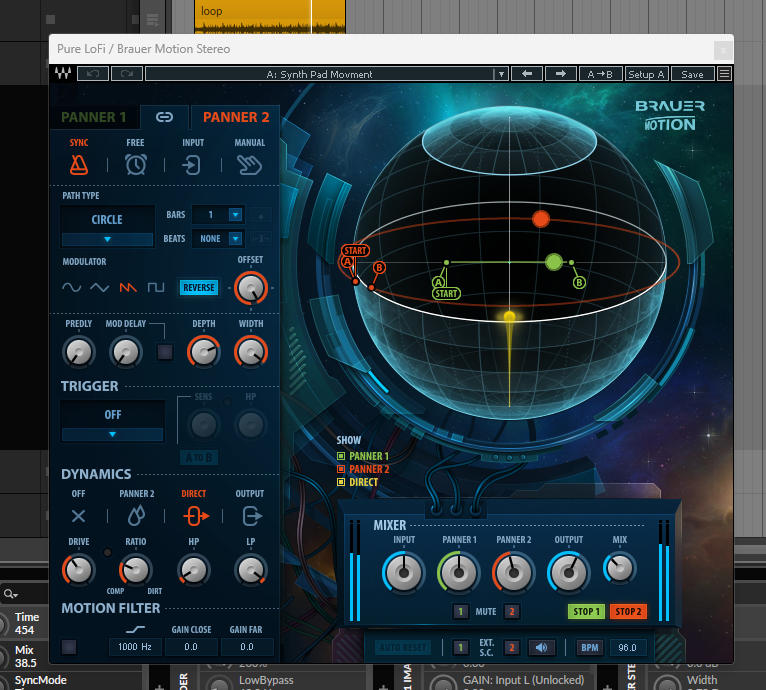Toggle Ext. S.C. button 1
The image size is (766, 690).
(x=460, y=647)
